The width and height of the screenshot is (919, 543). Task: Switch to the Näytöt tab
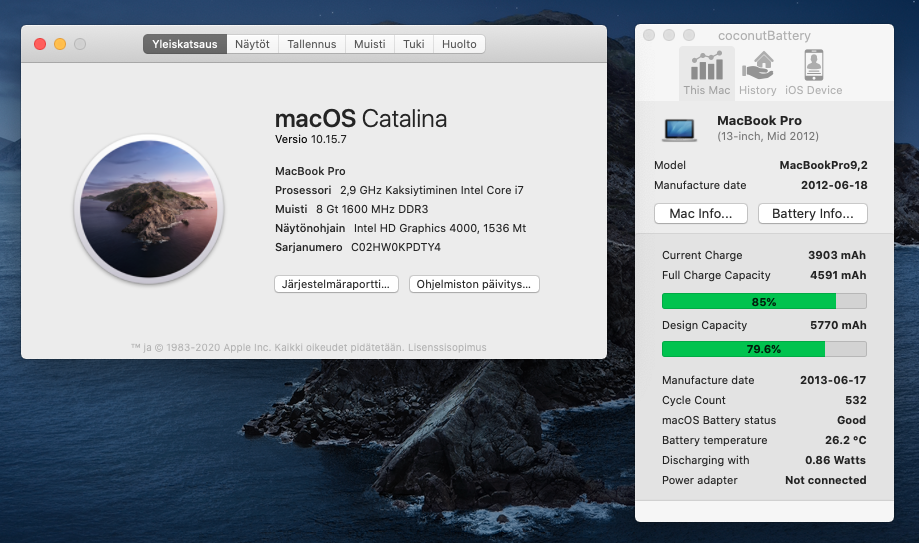(252, 44)
